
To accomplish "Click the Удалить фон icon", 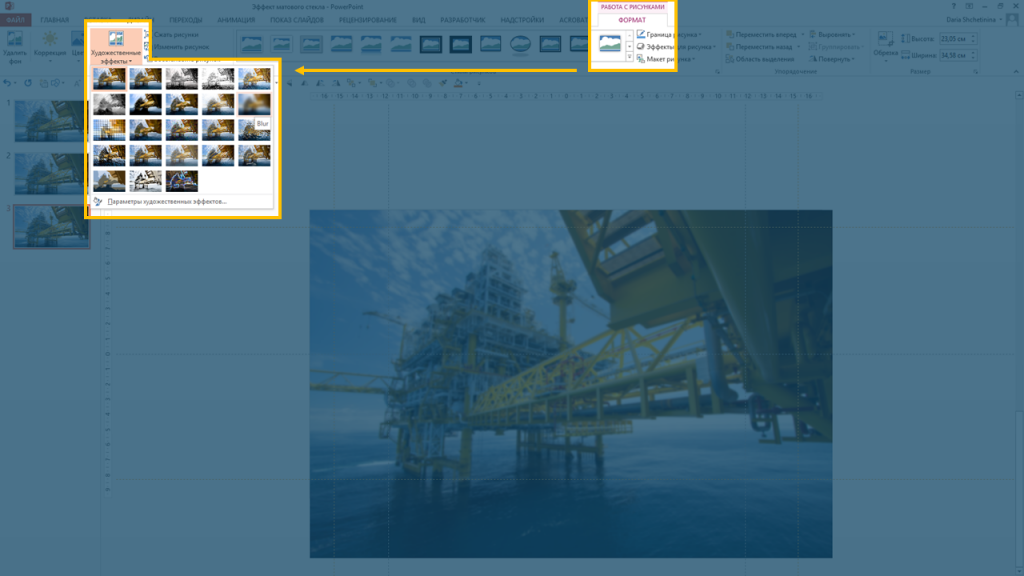I will click(x=15, y=44).
